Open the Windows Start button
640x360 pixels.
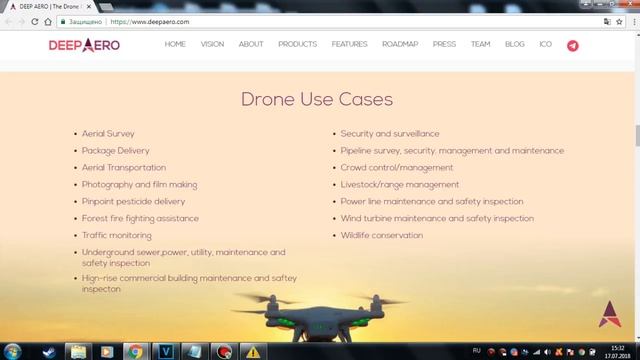(13, 352)
